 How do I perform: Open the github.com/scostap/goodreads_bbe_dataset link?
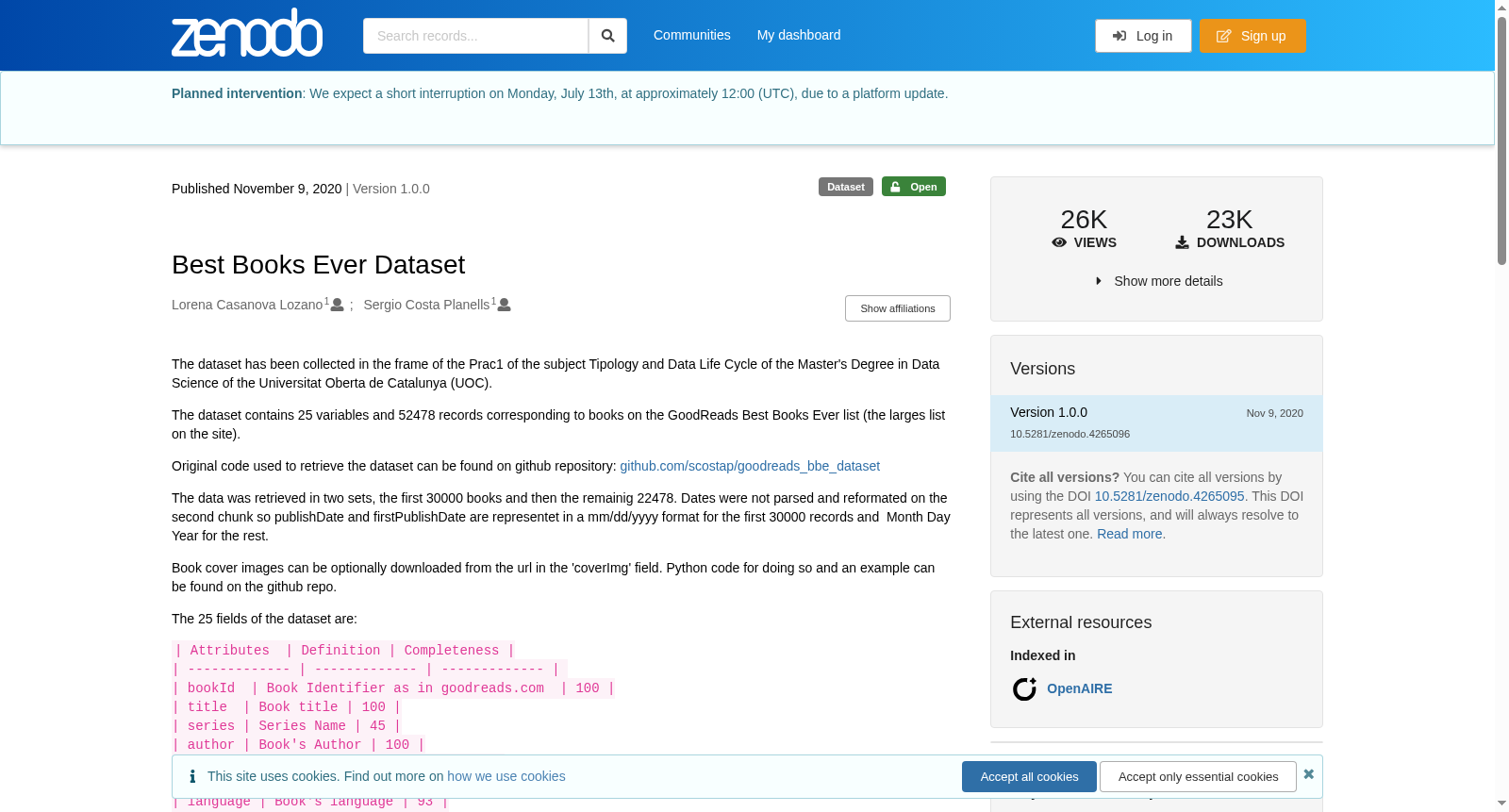point(750,466)
